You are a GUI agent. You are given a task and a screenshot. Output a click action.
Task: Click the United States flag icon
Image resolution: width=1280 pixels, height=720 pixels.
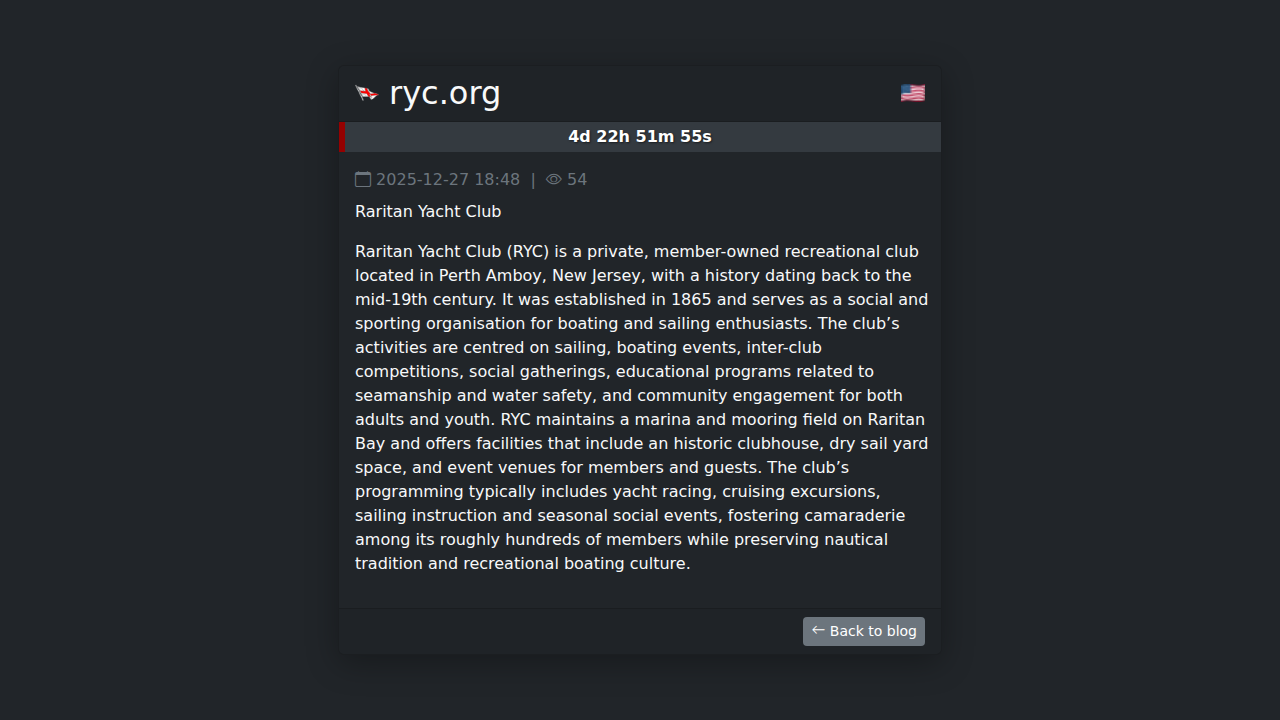pyautogui.click(x=912, y=93)
